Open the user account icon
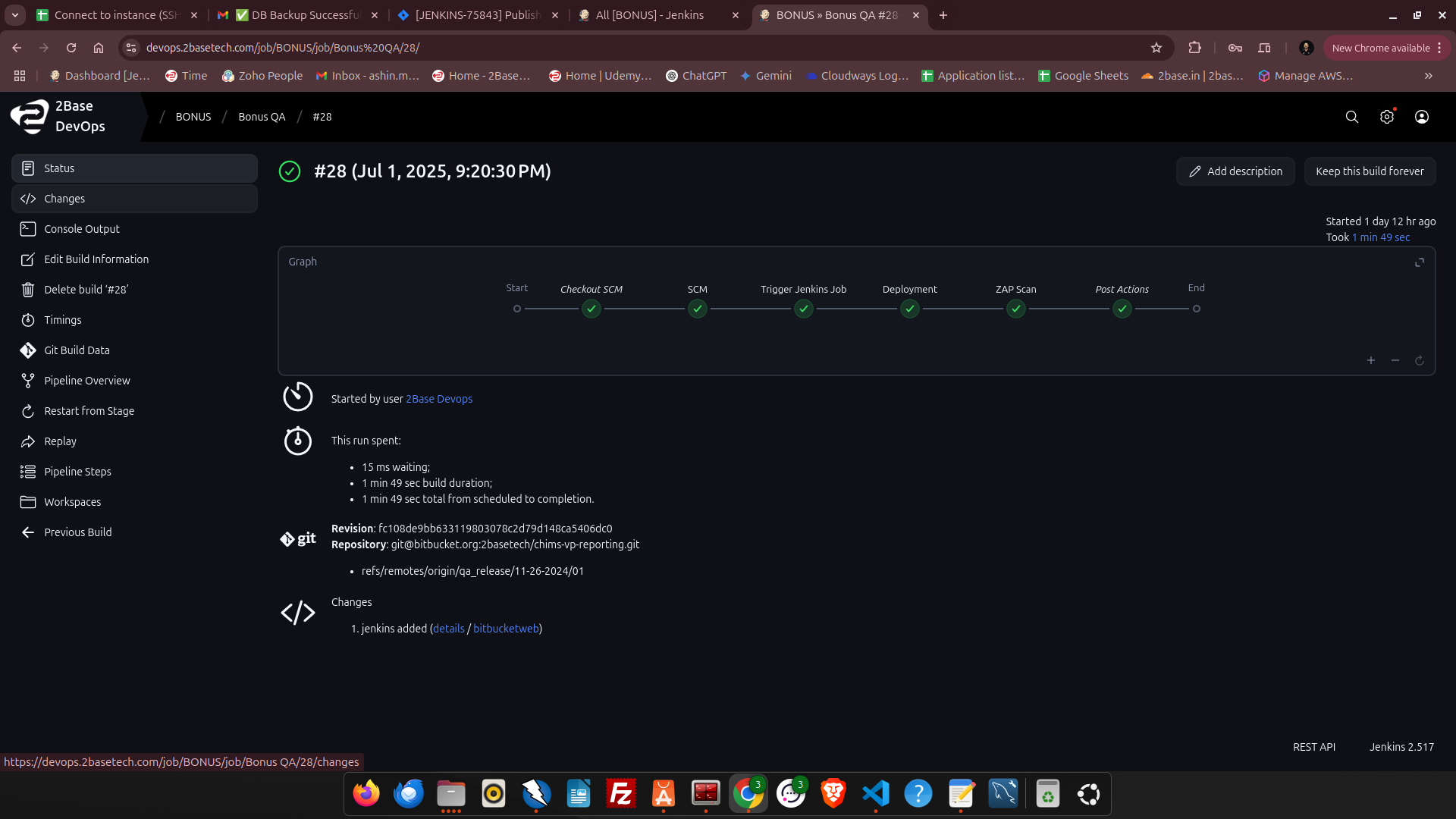The height and width of the screenshot is (819, 1456). tap(1422, 117)
